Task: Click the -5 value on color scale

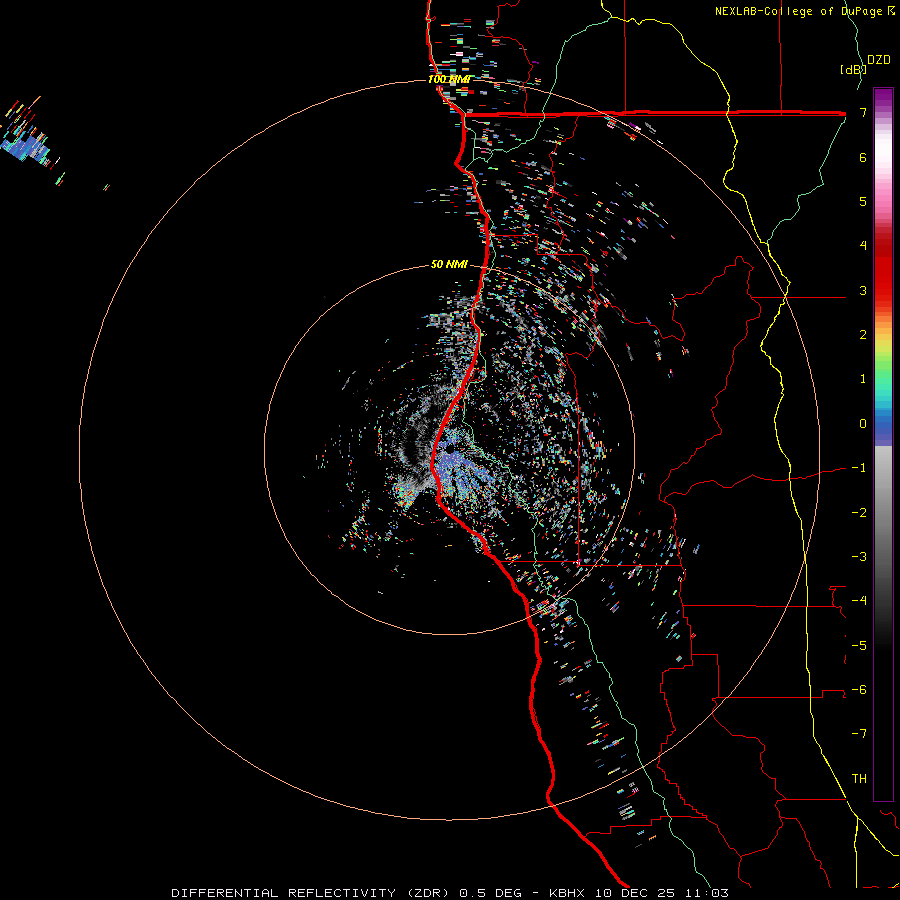Action: tap(859, 646)
